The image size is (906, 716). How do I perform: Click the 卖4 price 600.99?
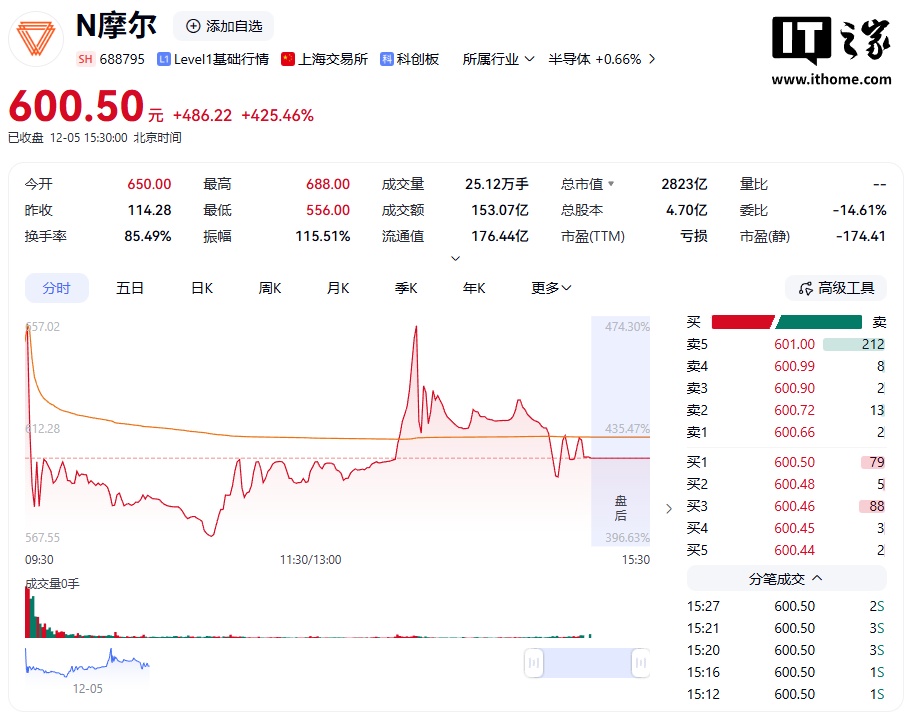pos(794,366)
